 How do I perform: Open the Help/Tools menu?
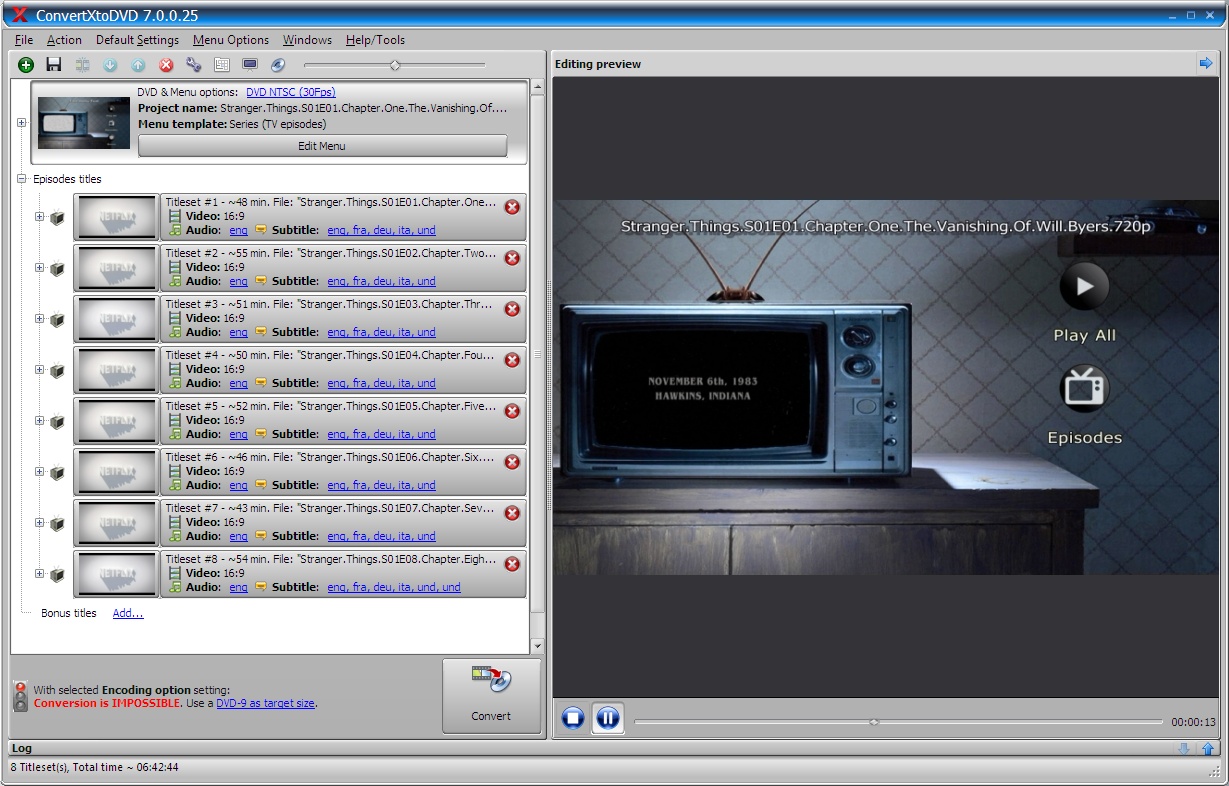coord(375,40)
